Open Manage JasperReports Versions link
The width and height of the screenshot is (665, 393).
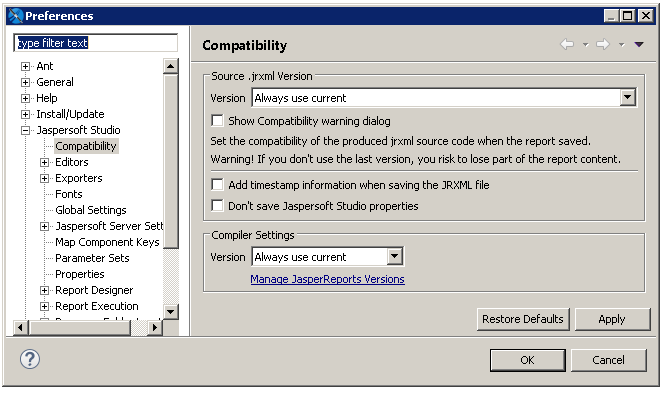click(x=327, y=279)
